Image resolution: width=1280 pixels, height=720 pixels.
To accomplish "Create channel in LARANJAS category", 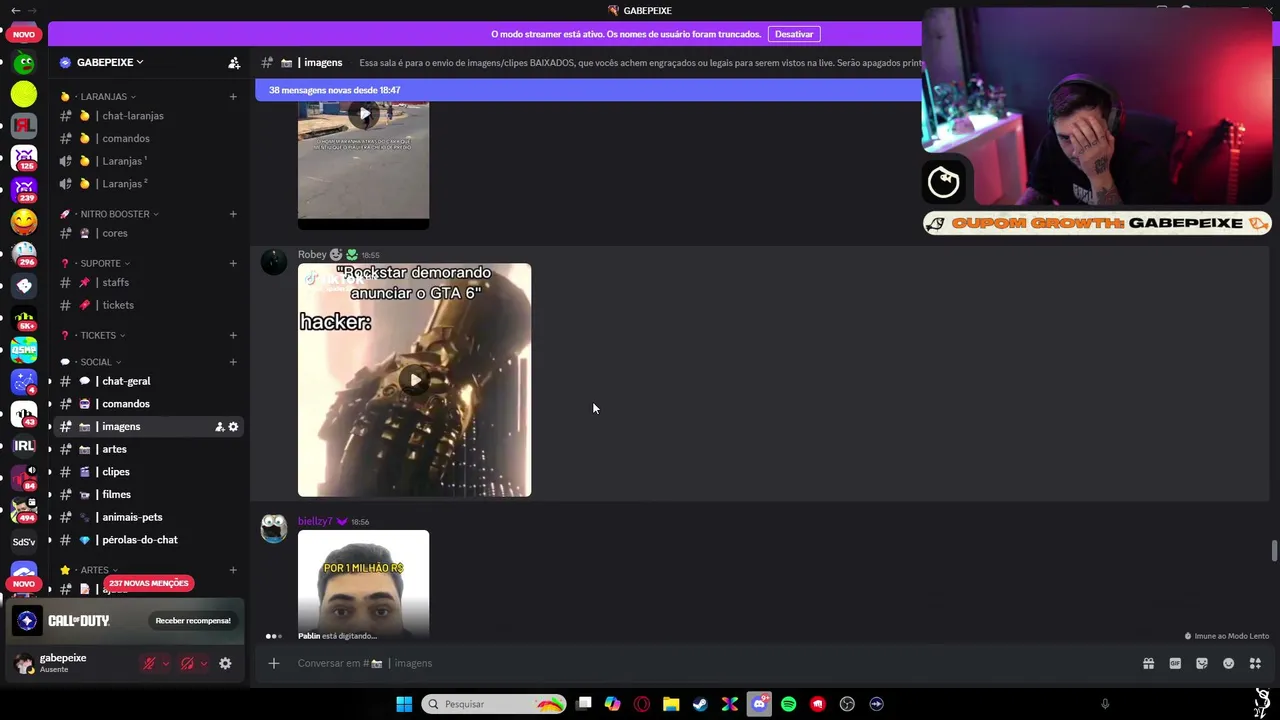I will (x=233, y=97).
